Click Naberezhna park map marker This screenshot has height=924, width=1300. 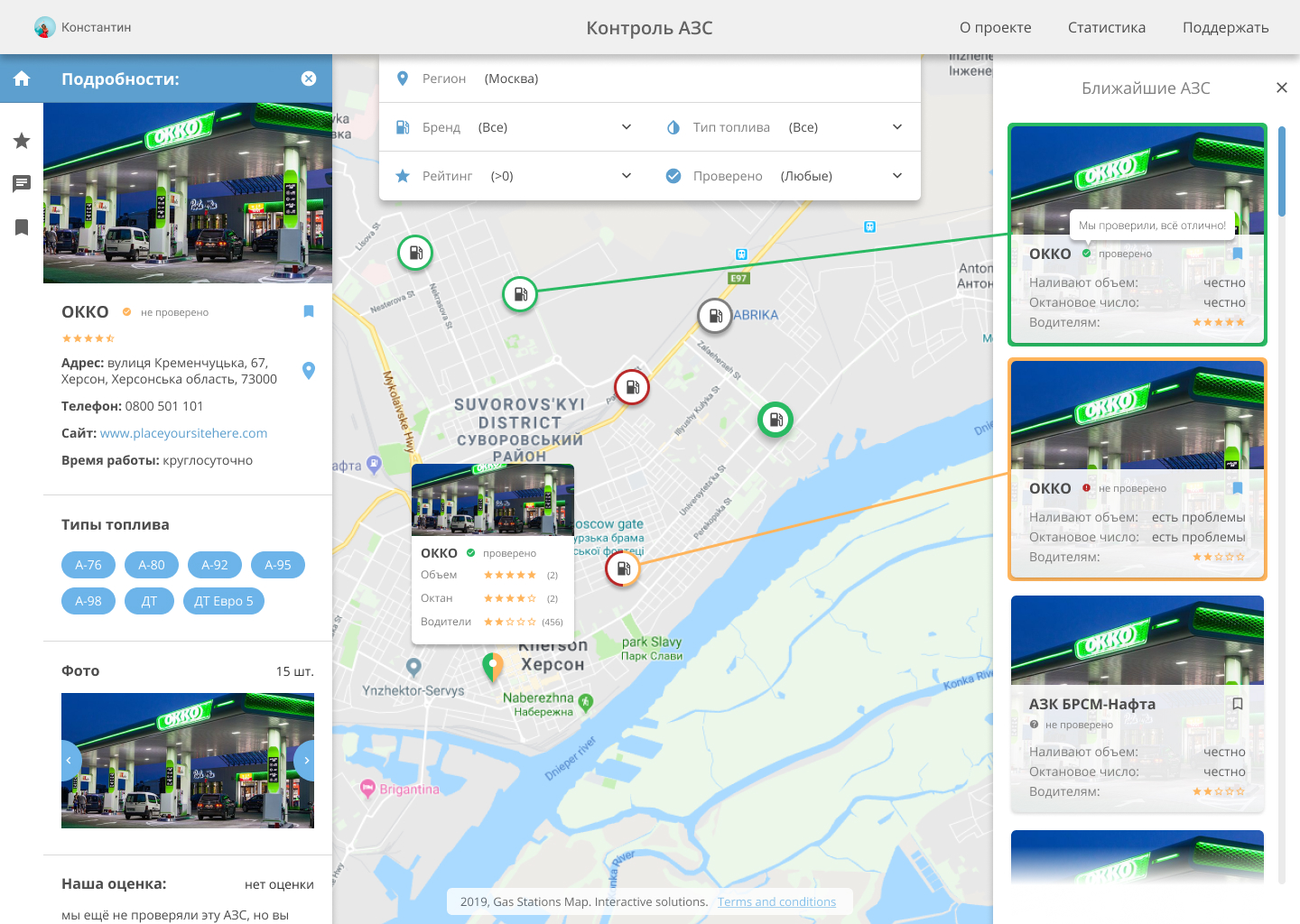tap(585, 702)
